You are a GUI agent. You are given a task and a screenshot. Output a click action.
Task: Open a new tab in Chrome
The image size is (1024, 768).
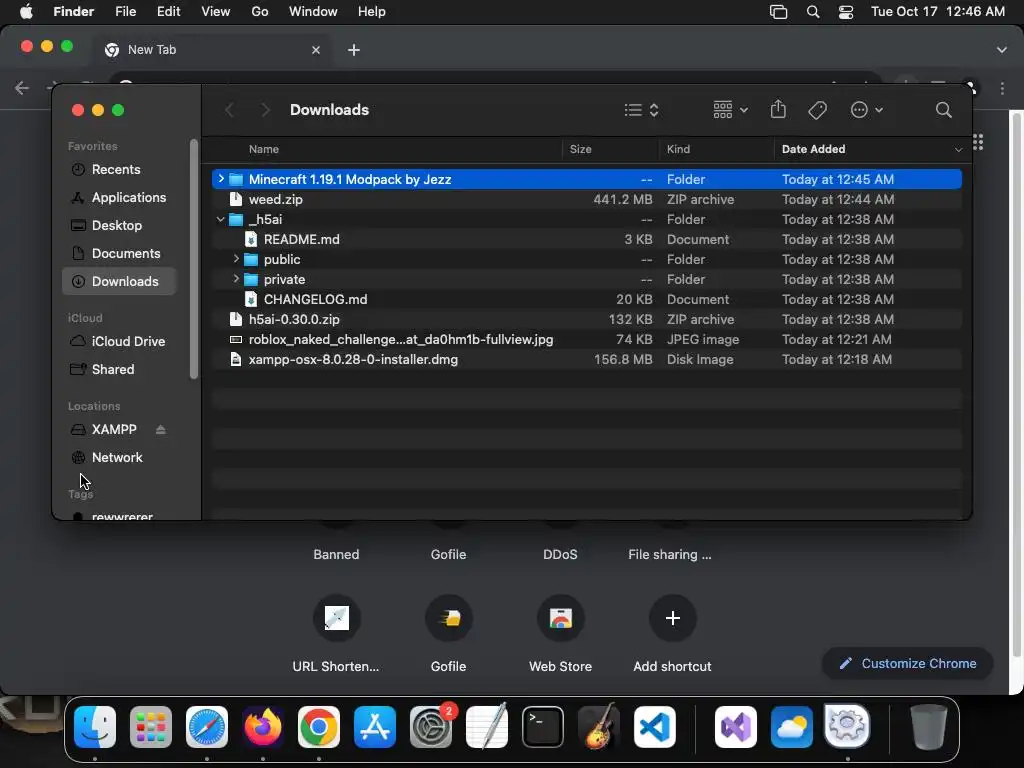(353, 50)
